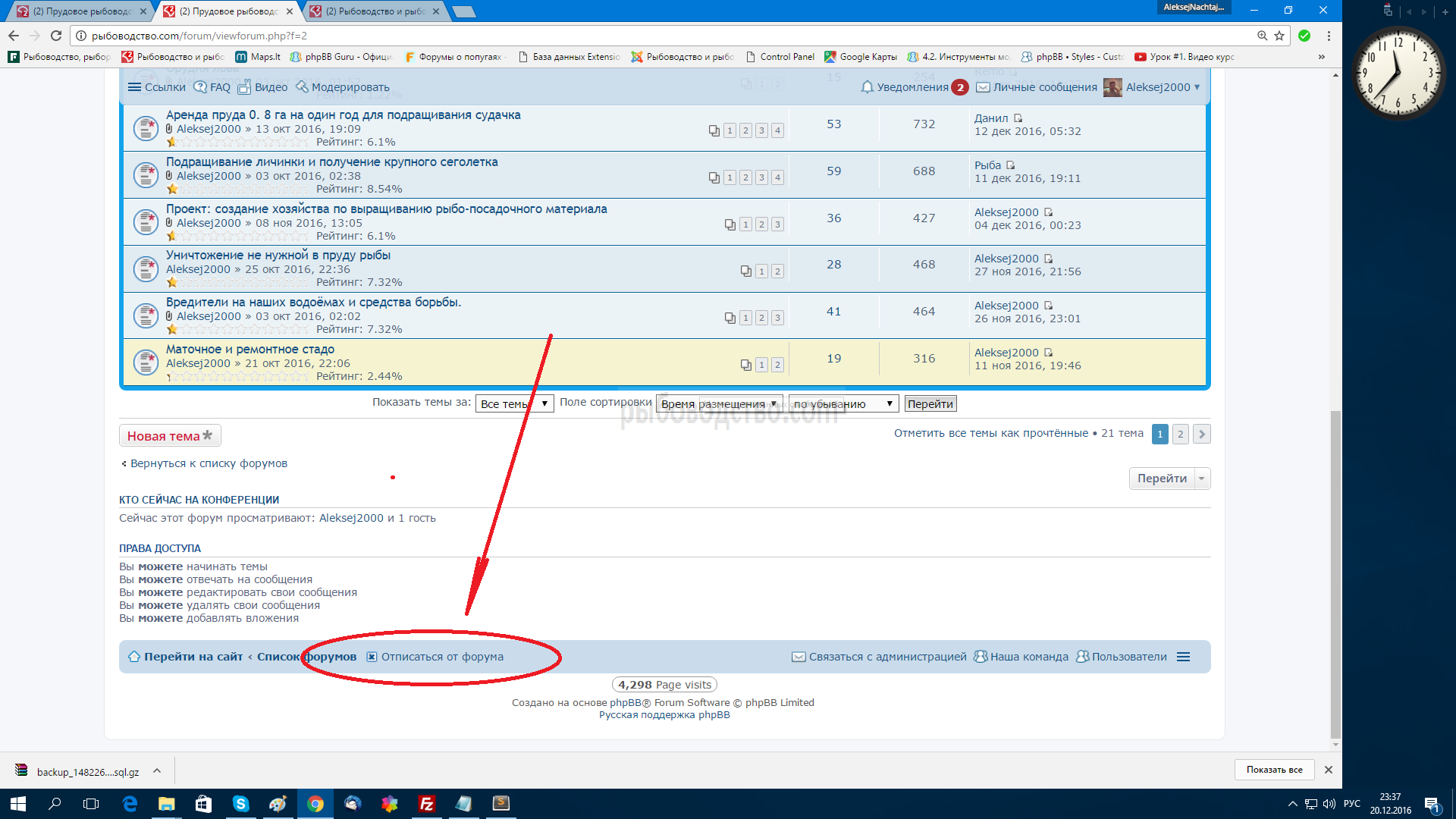
Task: Click the rating stars of Аренда пруда topic
Action: pyautogui.click(x=237, y=142)
